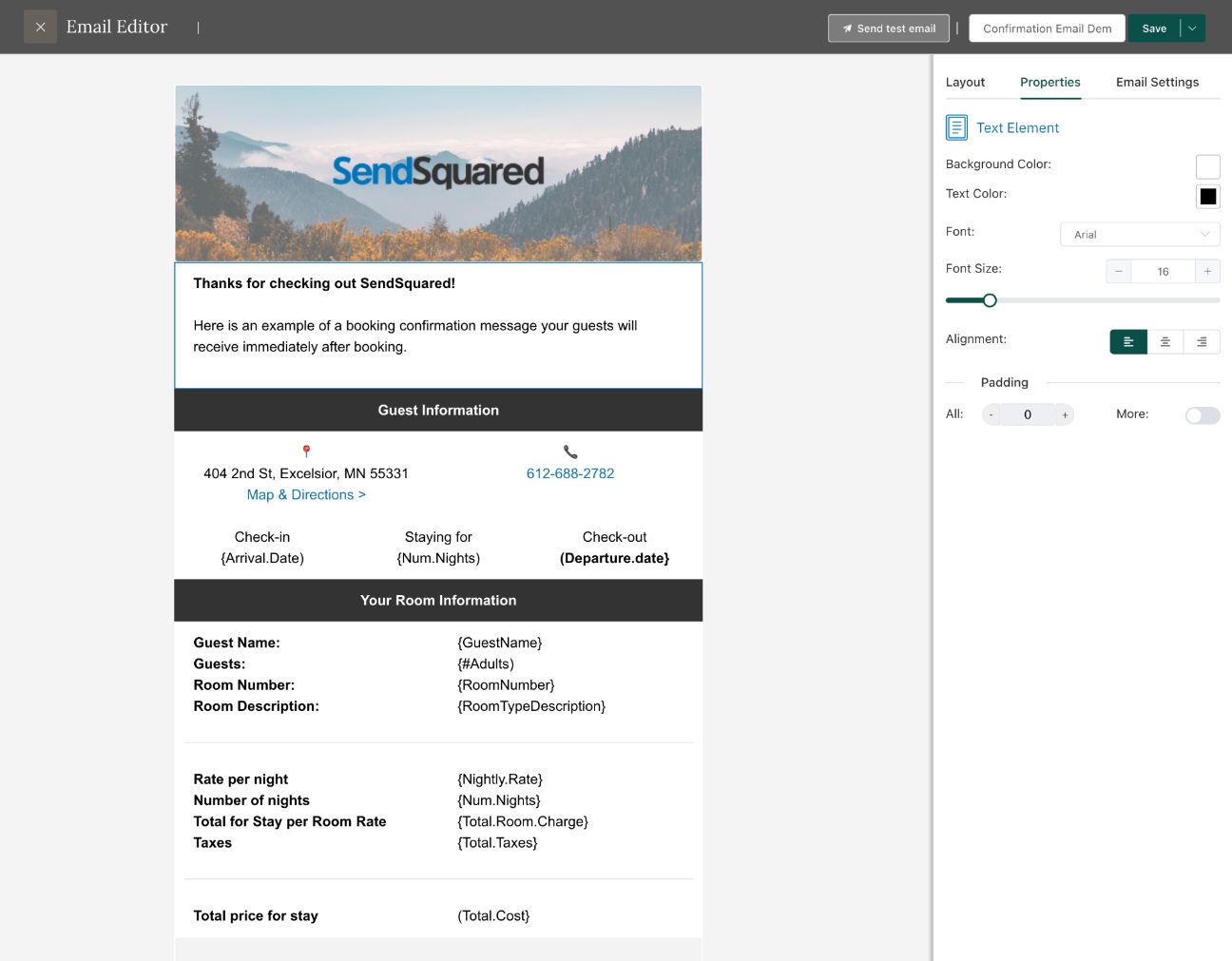Click the Font Size slider handle
This screenshot has width=1232, height=961.
coord(990,300)
